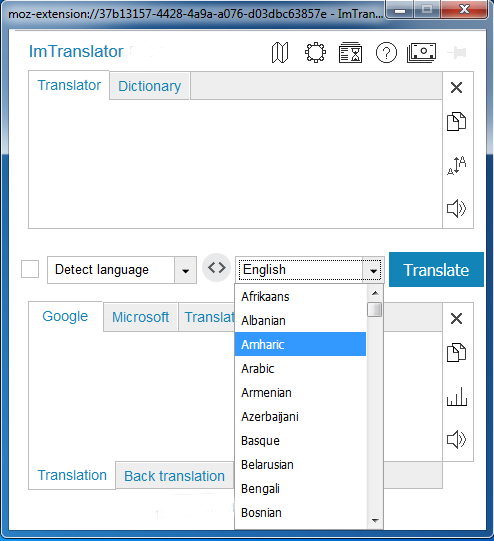Open the Back translation tab

(174, 476)
